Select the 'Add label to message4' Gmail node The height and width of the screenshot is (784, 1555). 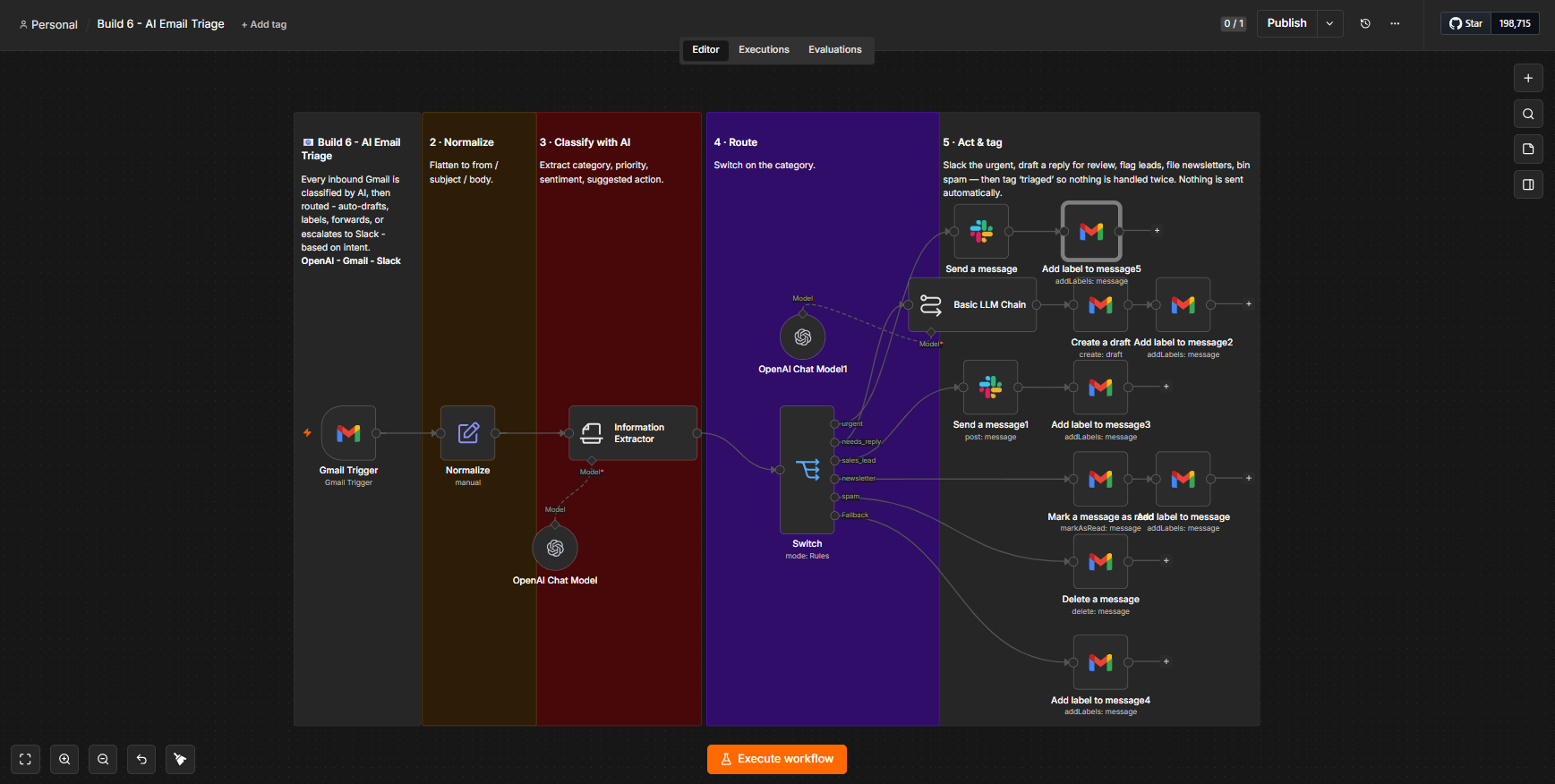[1100, 662]
